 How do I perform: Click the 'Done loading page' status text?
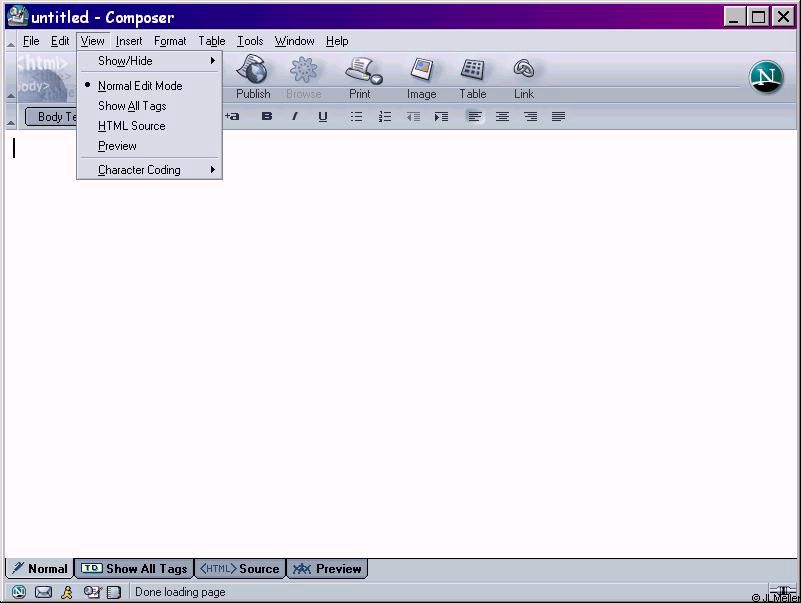pos(180,592)
